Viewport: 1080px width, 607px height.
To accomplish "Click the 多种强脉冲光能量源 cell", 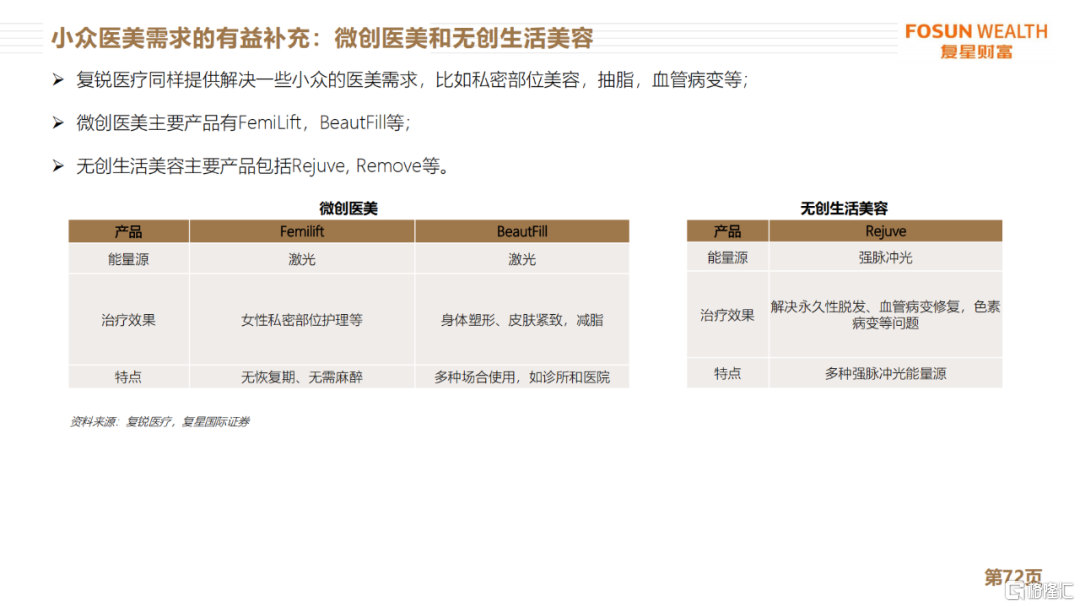I will tap(886, 373).
